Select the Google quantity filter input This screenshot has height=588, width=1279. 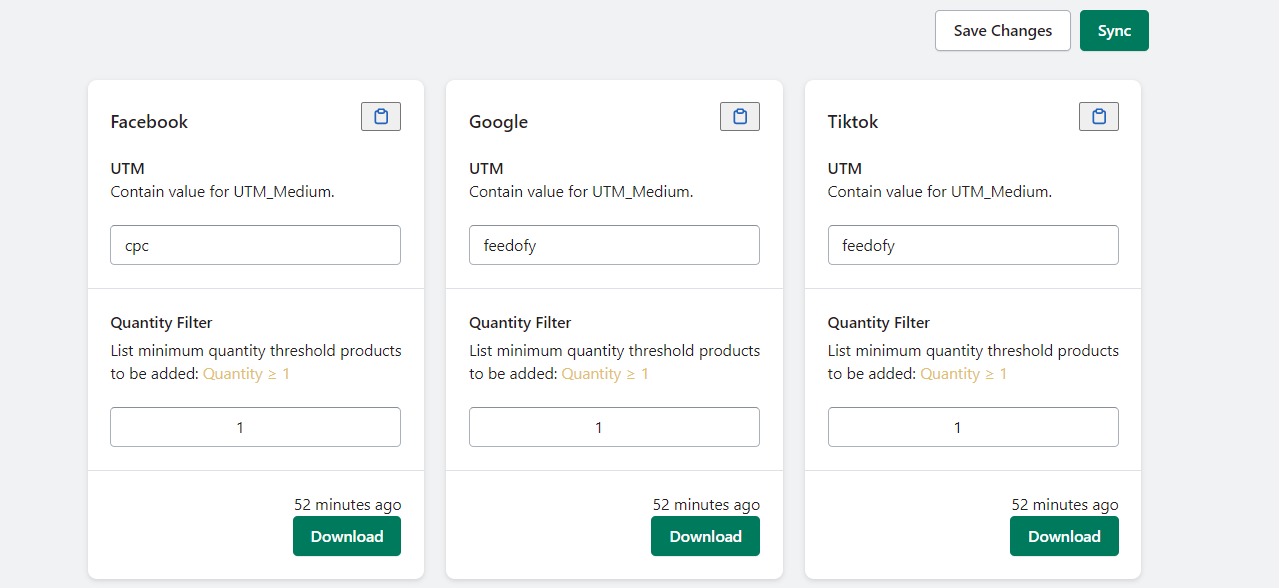point(614,427)
